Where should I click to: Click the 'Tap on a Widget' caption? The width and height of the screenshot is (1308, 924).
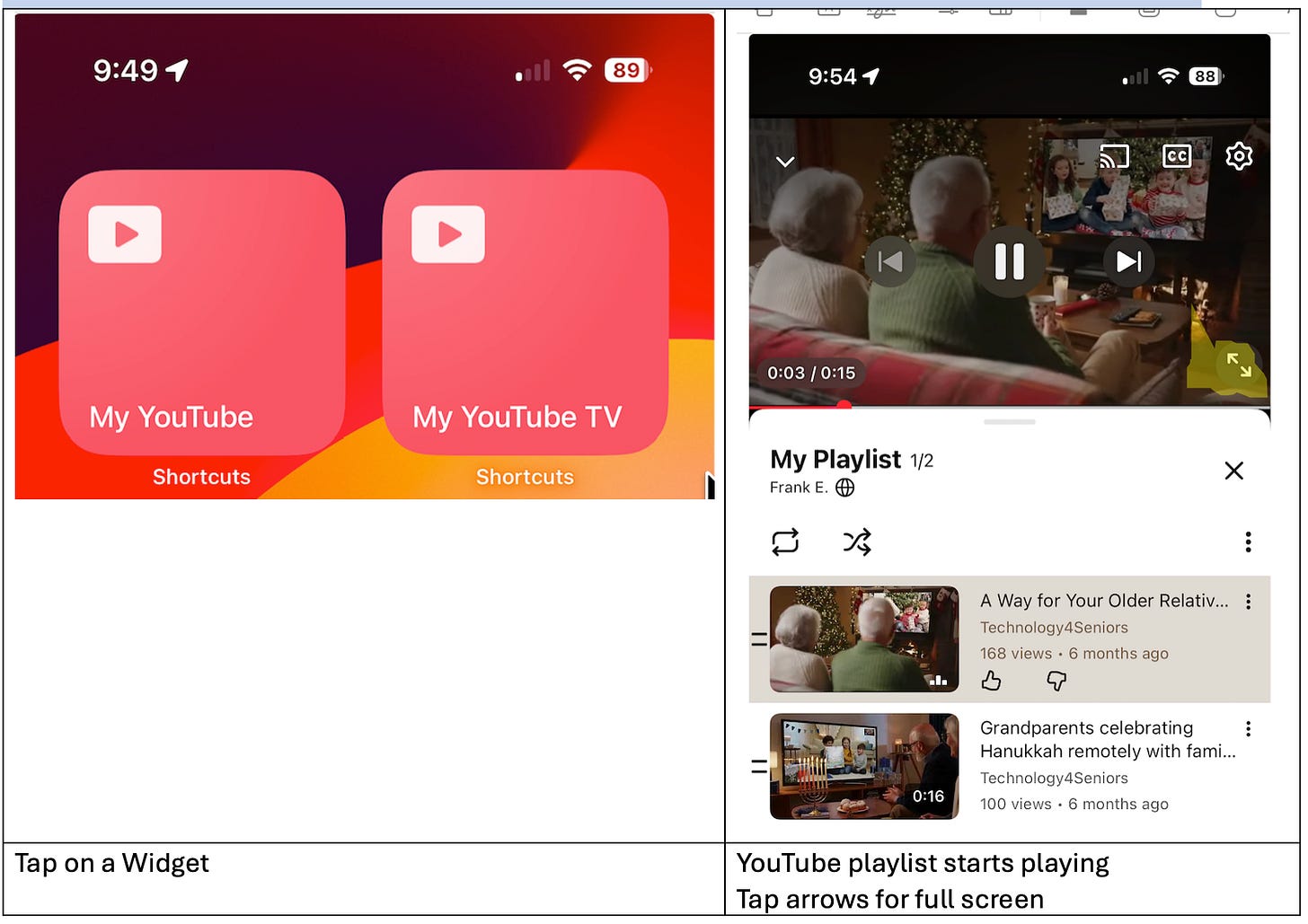pos(112,864)
